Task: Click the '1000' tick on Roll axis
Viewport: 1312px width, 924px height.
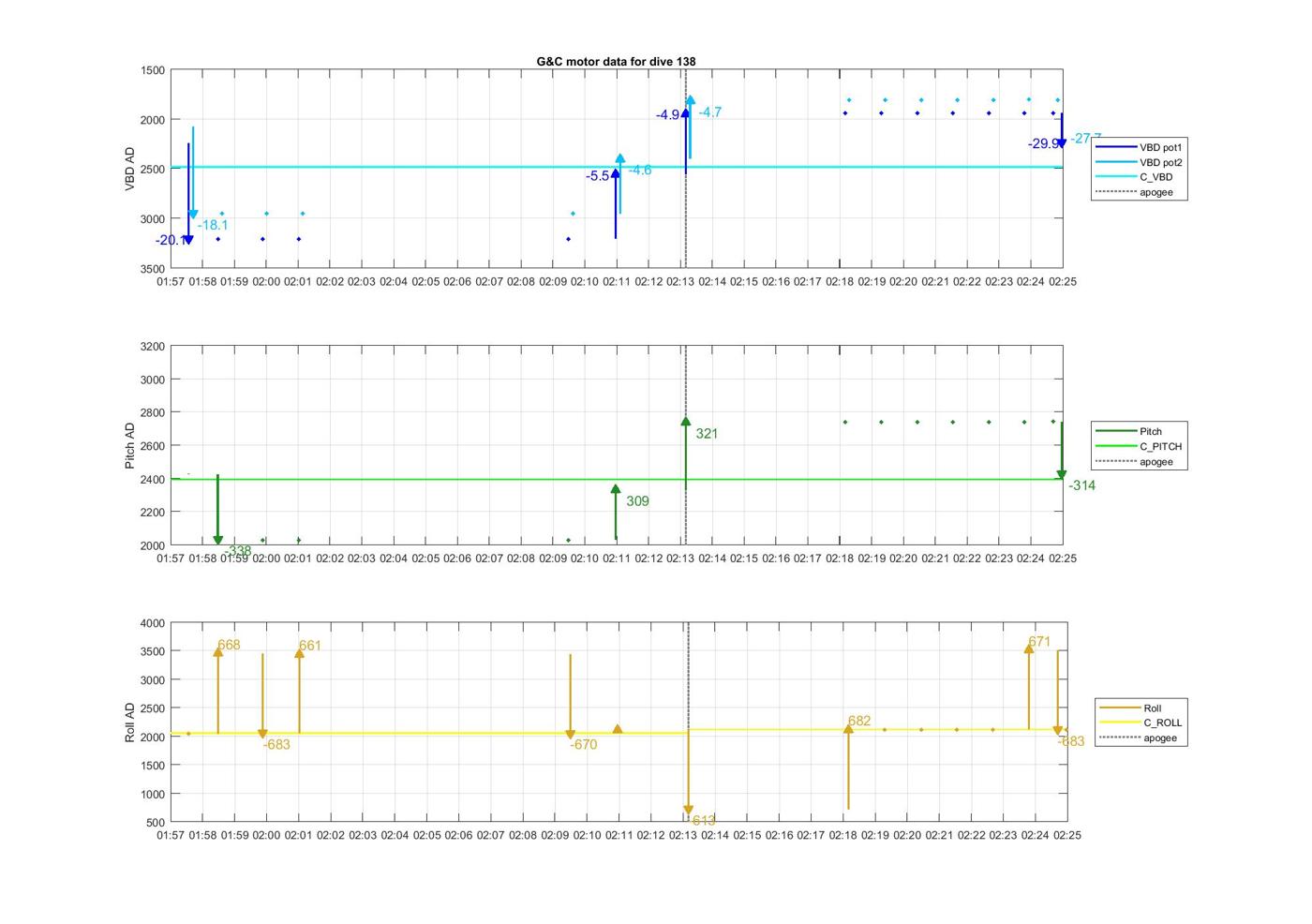Action: (x=152, y=795)
